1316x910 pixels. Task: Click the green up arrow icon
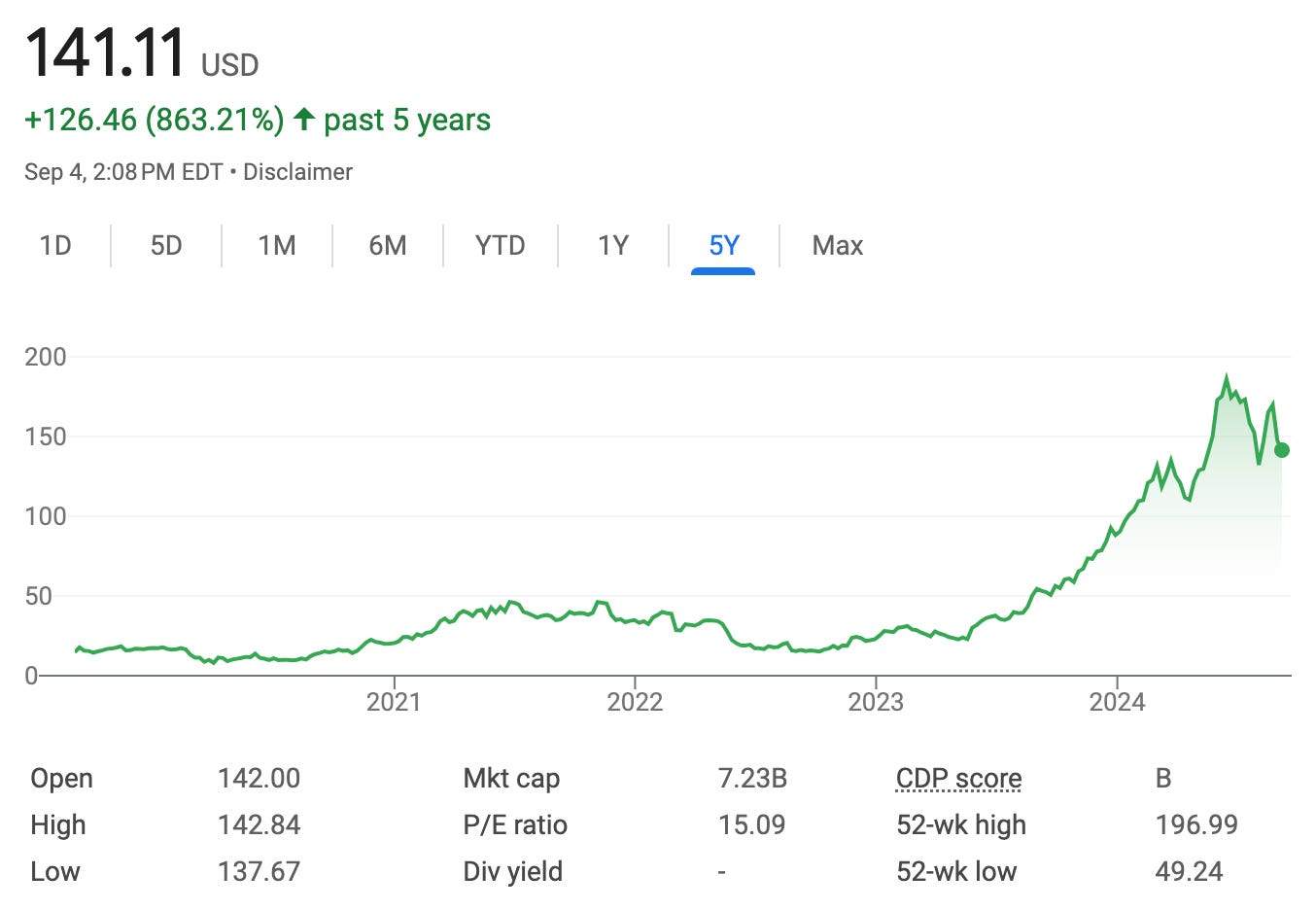[x=304, y=119]
